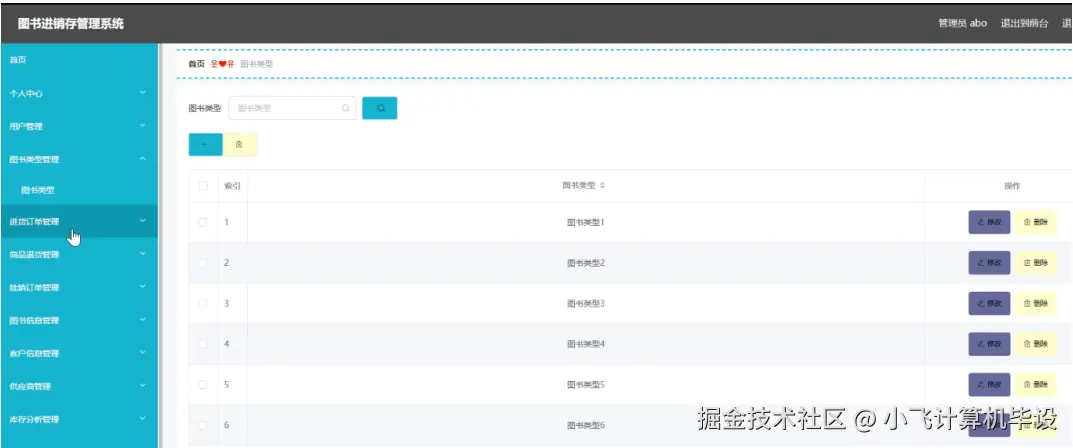The height and width of the screenshot is (448, 1073).
Task: Click the 图书类型5 table cell
Action: 586,384
